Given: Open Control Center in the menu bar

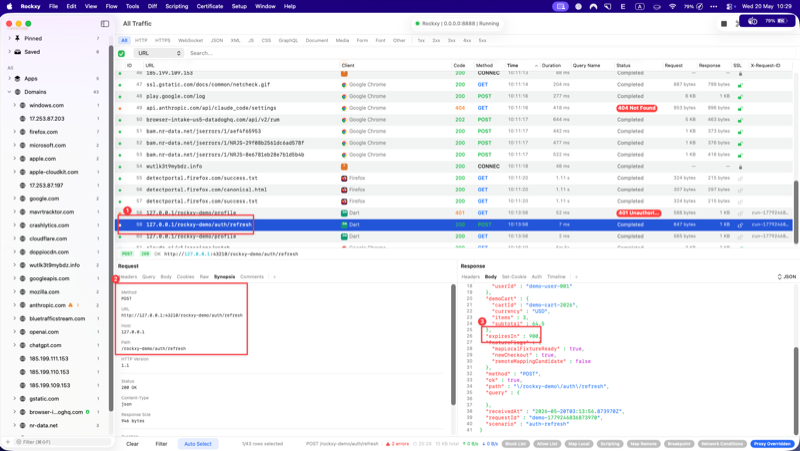Looking at the screenshot, I should tap(730, 7).
